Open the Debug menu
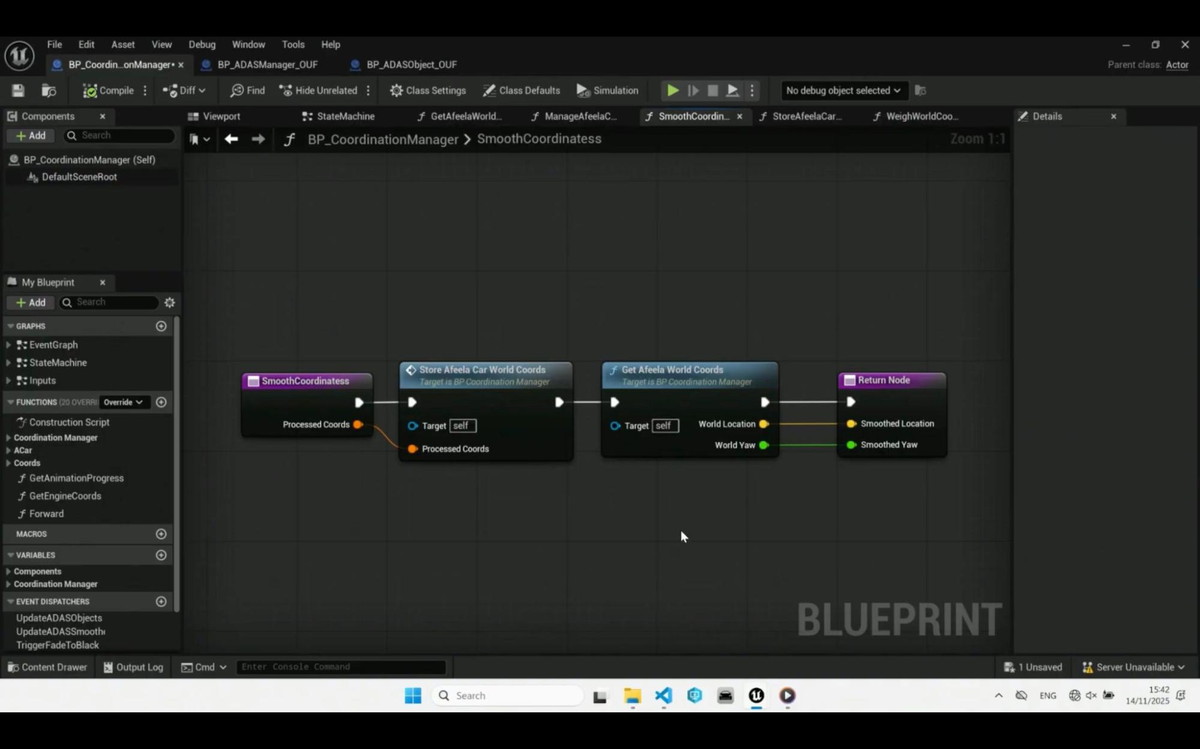The width and height of the screenshot is (1200, 749). click(x=202, y=45)
